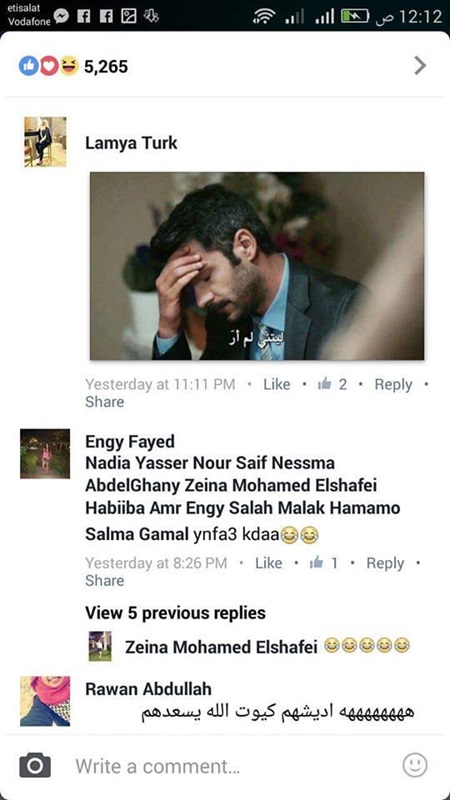This screenshot has height=800, width=450.
Task: Reply to Engy Fayed's comment
Action: [385, 563]
